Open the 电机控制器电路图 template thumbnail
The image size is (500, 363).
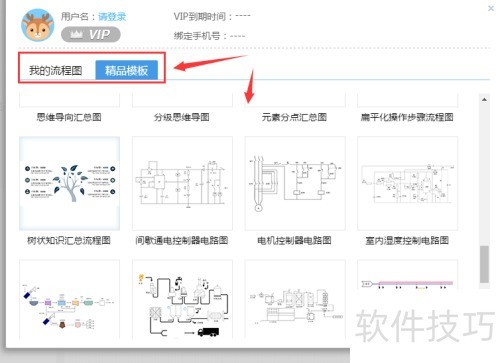(295, 183)
